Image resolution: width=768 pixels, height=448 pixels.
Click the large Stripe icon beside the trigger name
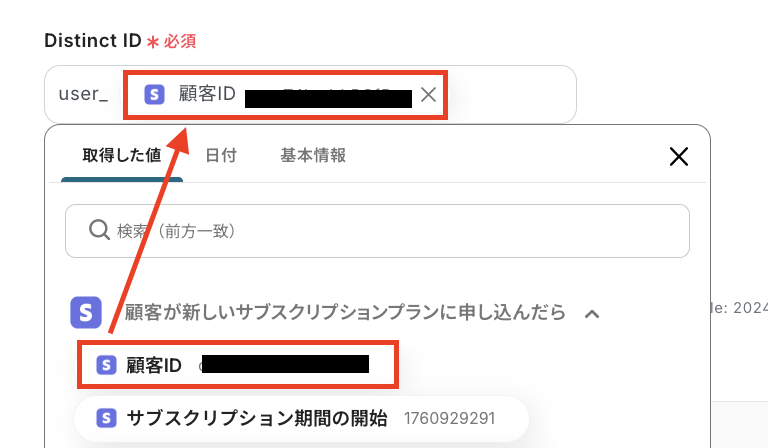(x=86, y=312)
